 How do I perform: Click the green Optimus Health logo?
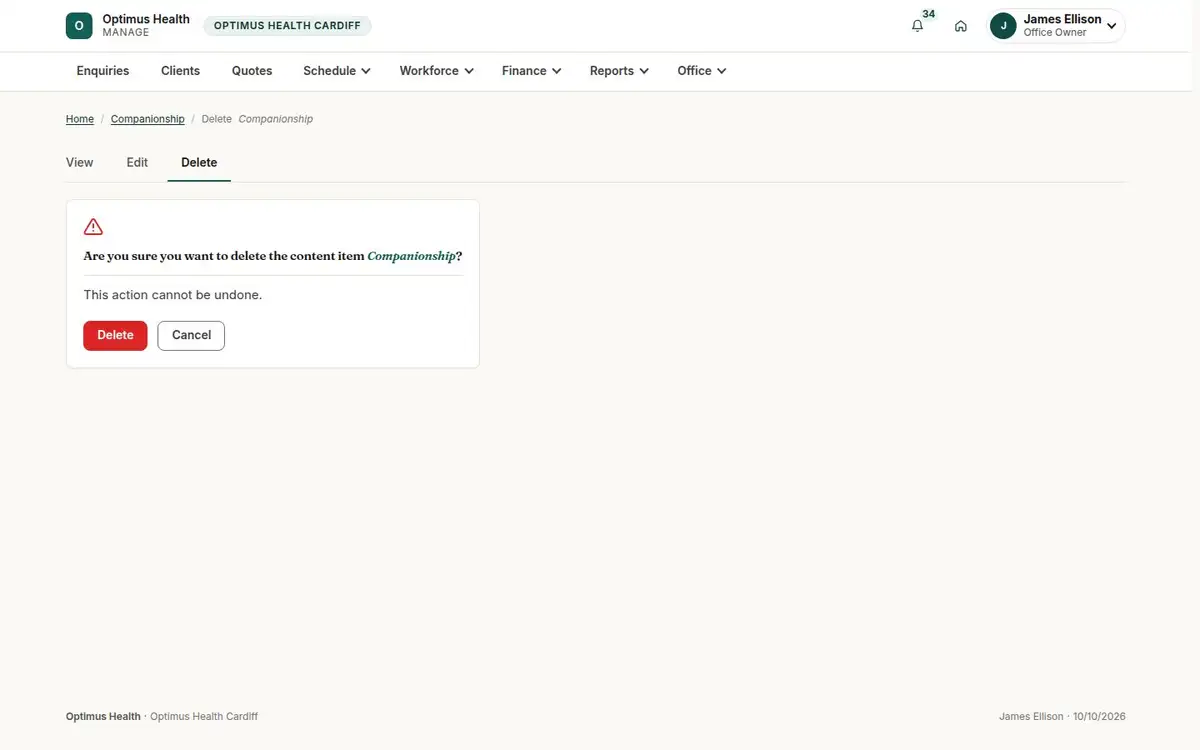[79, 26]
